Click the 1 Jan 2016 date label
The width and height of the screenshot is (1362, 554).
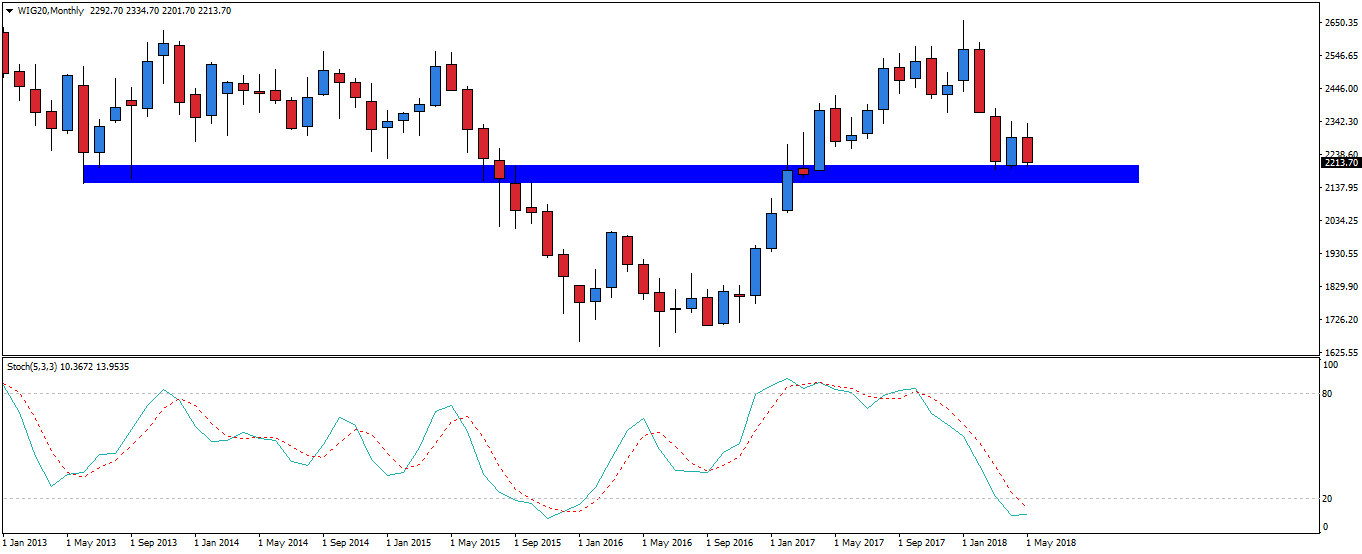point(602,543)
